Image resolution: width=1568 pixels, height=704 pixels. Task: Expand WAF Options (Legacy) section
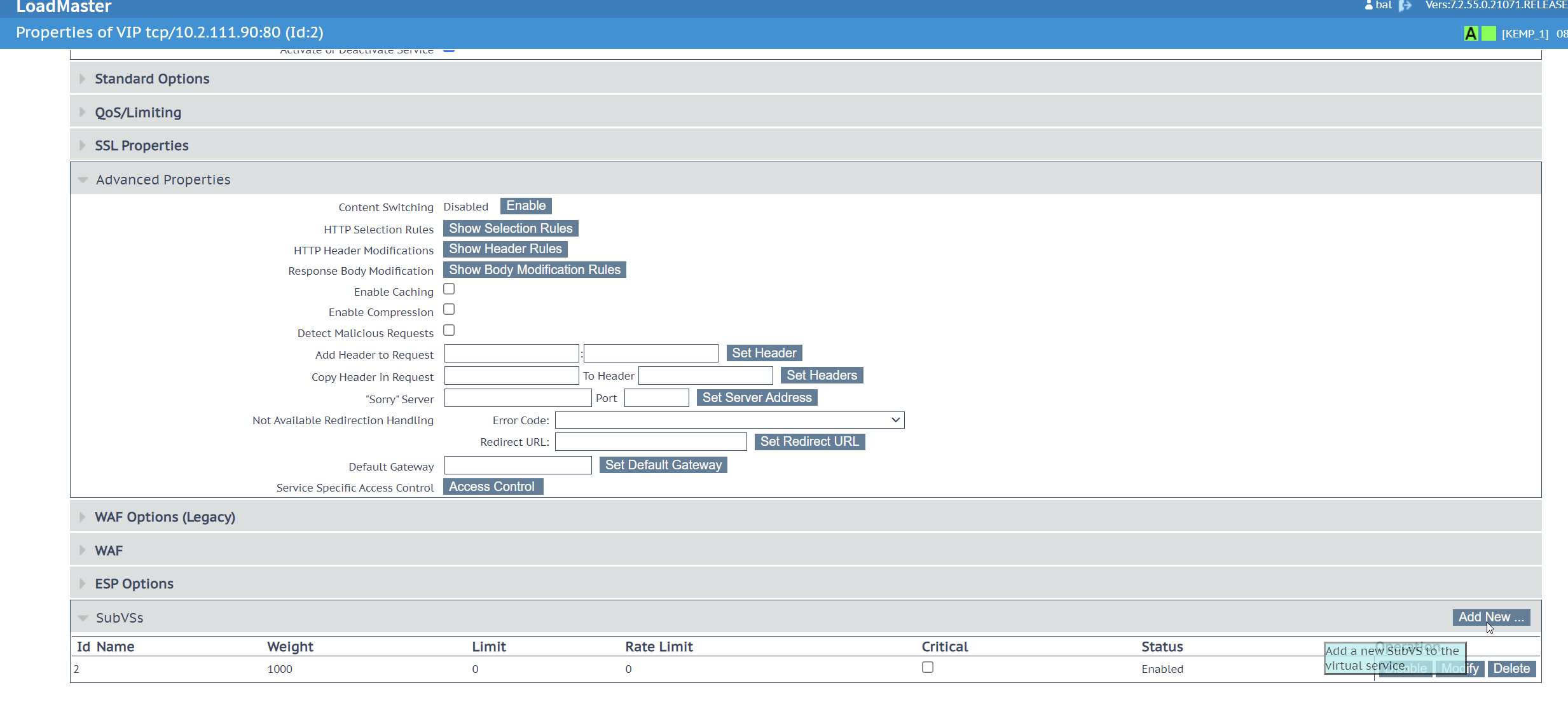(x=806, y=517)
